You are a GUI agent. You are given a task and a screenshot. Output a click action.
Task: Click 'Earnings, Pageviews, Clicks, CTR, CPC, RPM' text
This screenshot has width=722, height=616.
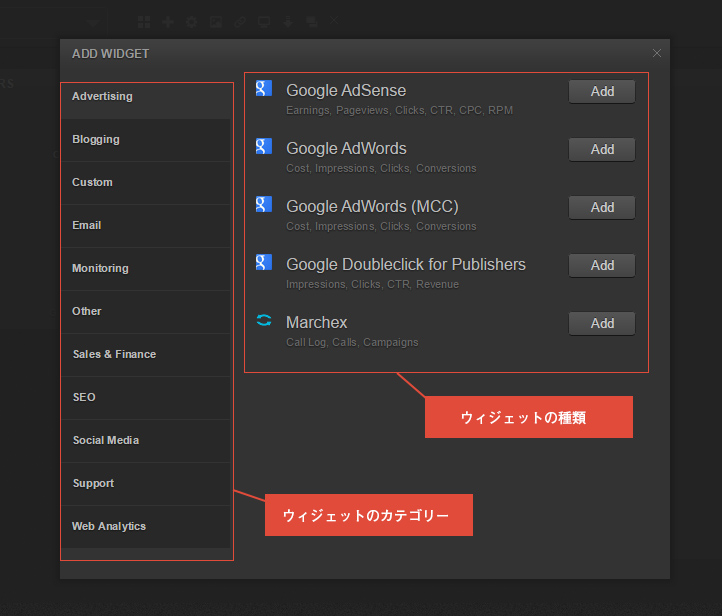click(x=399, y=110)
